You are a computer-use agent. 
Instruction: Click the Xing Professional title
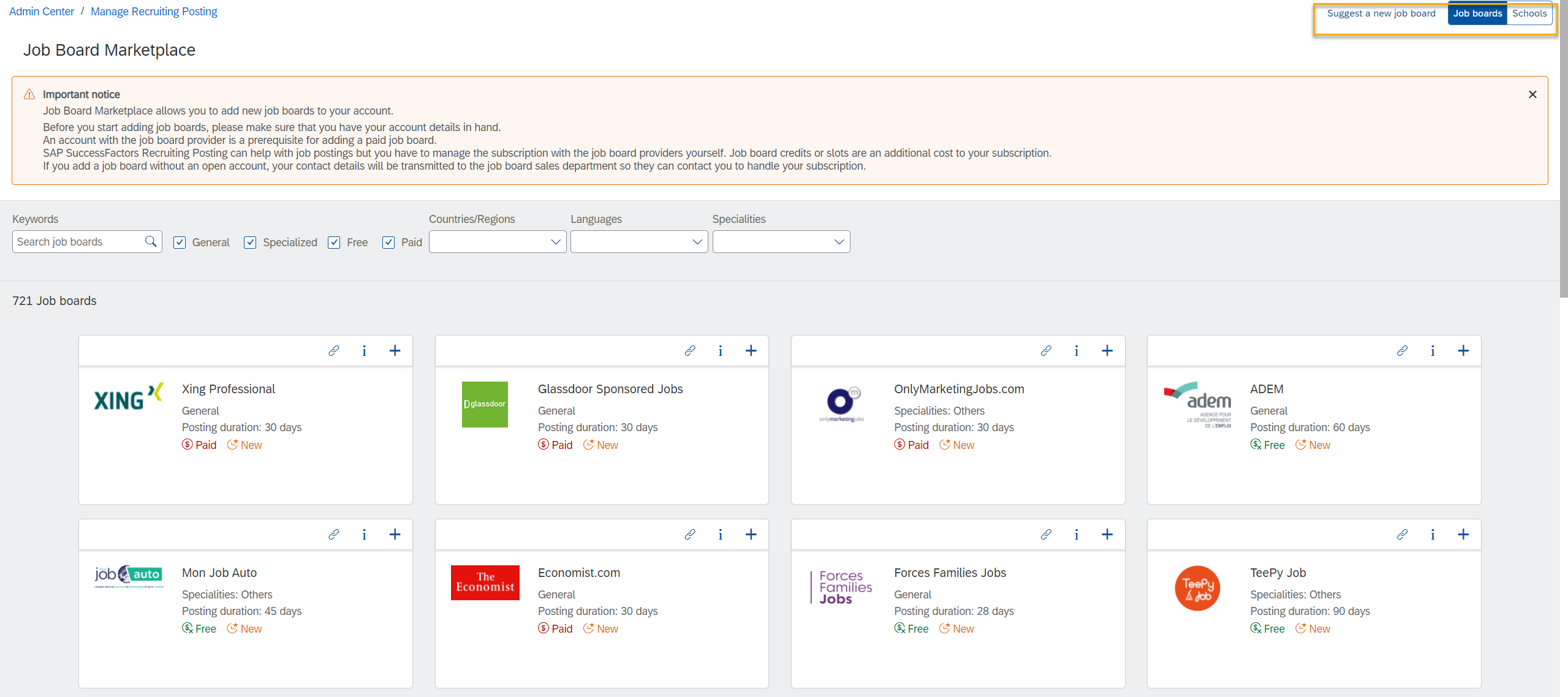click(229, 389)
